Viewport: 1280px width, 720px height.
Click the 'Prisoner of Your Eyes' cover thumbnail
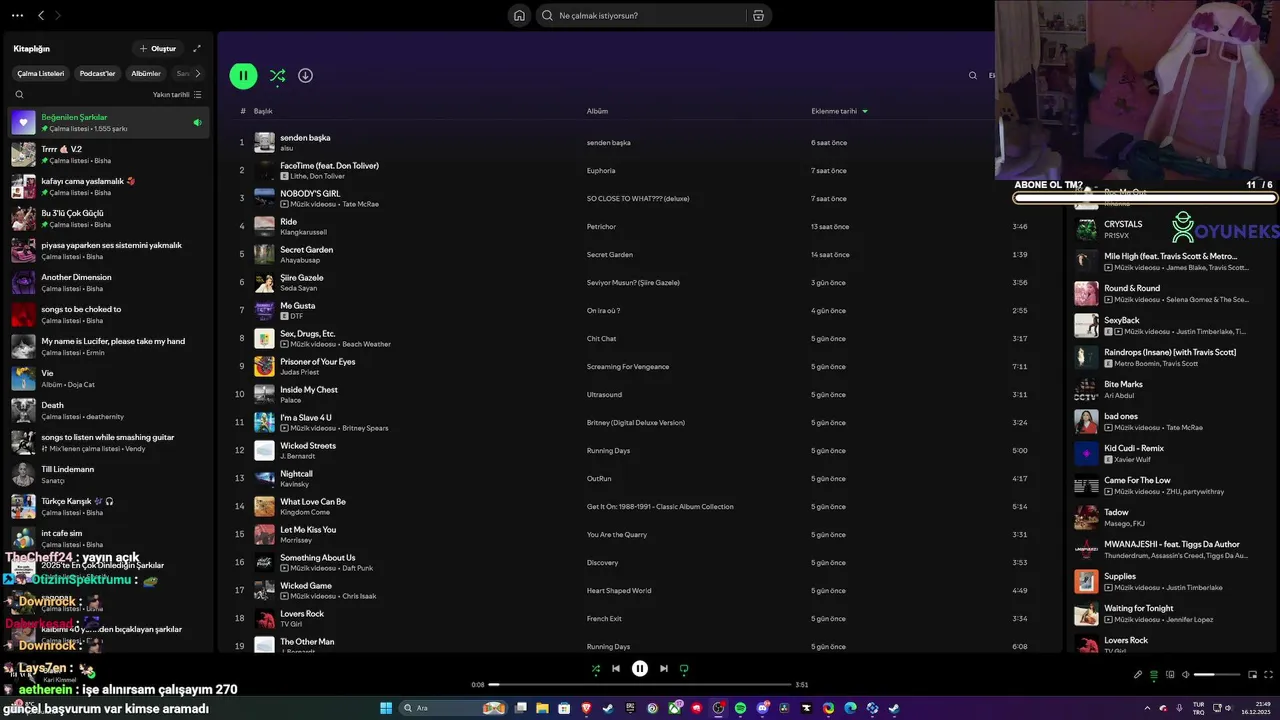click(264, 366)
